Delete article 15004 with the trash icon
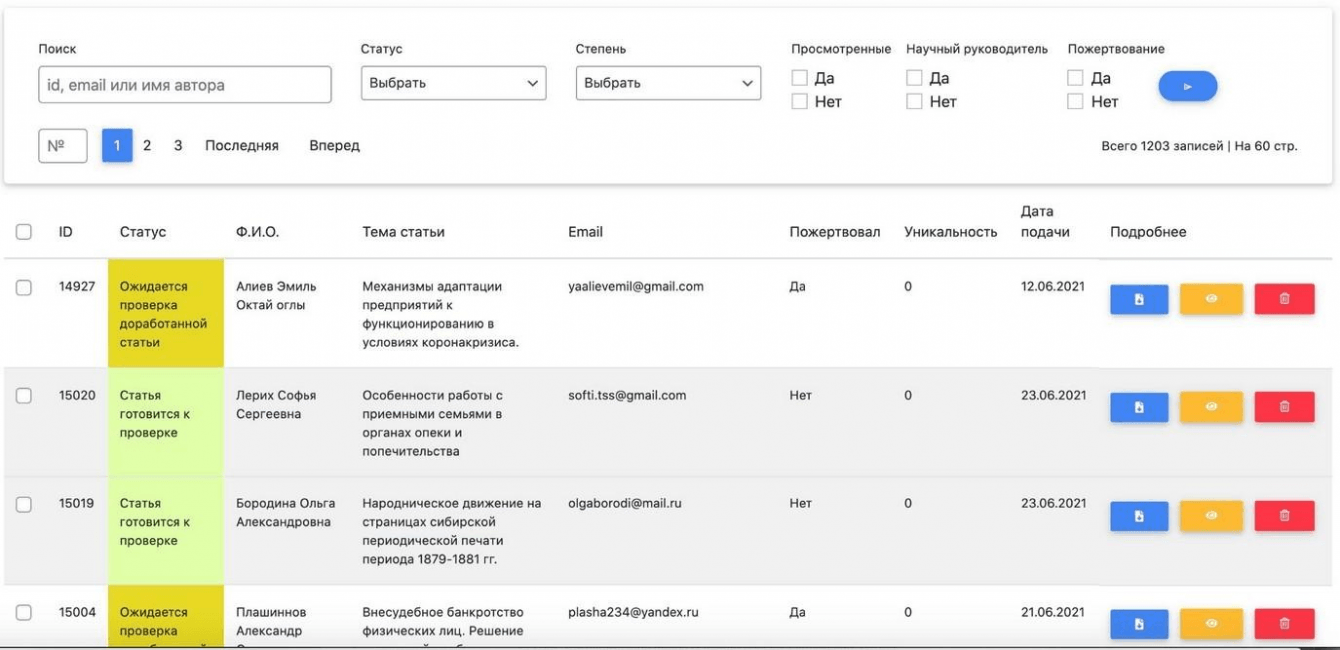The image size is (1340, 650). click(x=1284, y=623)
